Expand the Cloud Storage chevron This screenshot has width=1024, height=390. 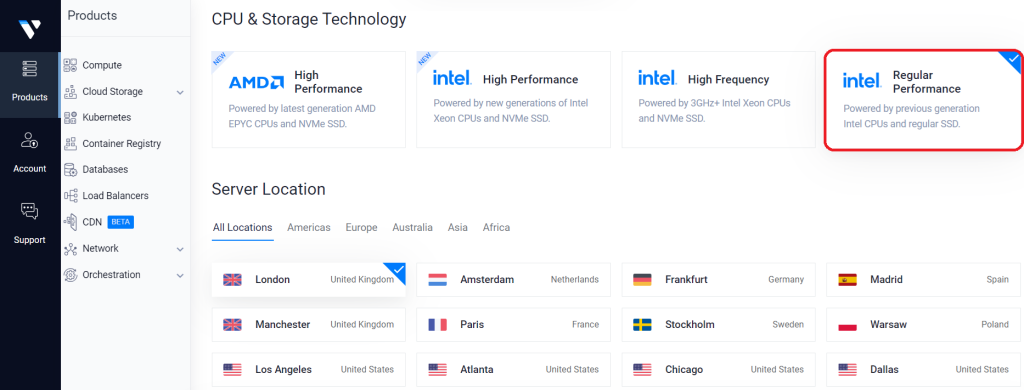coord(180,92)
